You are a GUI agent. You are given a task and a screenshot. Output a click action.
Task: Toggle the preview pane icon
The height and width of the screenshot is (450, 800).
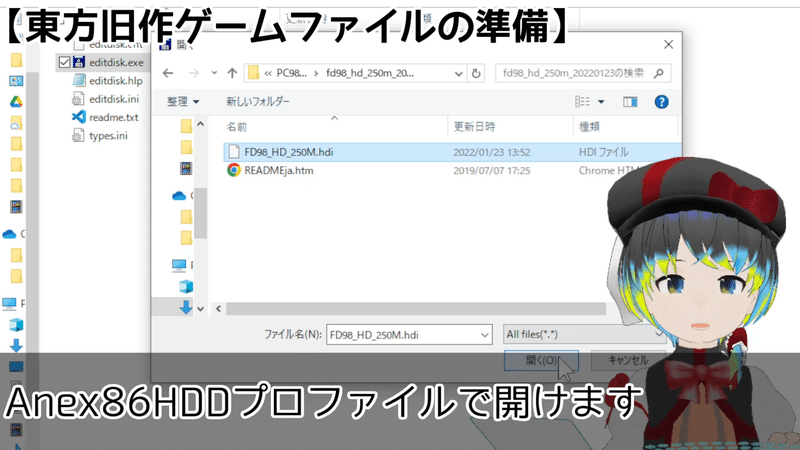[630, 102]
